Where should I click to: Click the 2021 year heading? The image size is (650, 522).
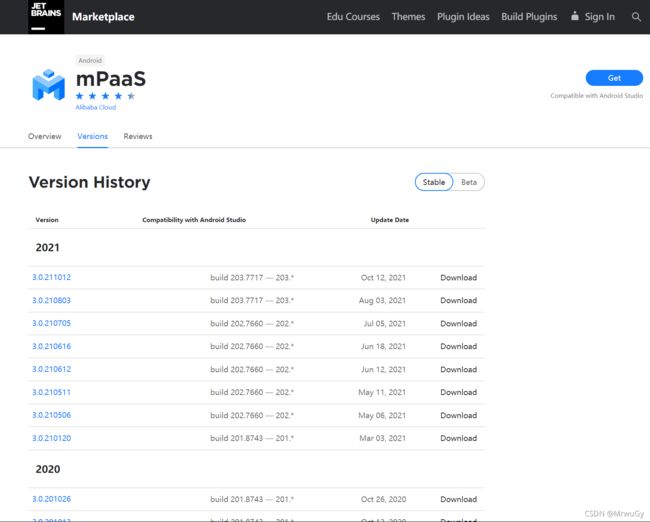click(x=48, y=248)
